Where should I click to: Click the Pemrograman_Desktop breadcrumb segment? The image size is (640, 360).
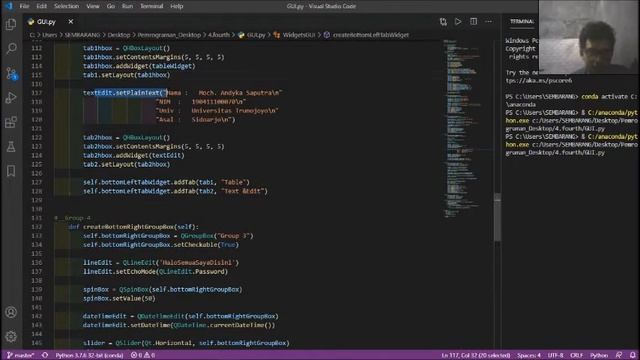[x=169, y=35]
